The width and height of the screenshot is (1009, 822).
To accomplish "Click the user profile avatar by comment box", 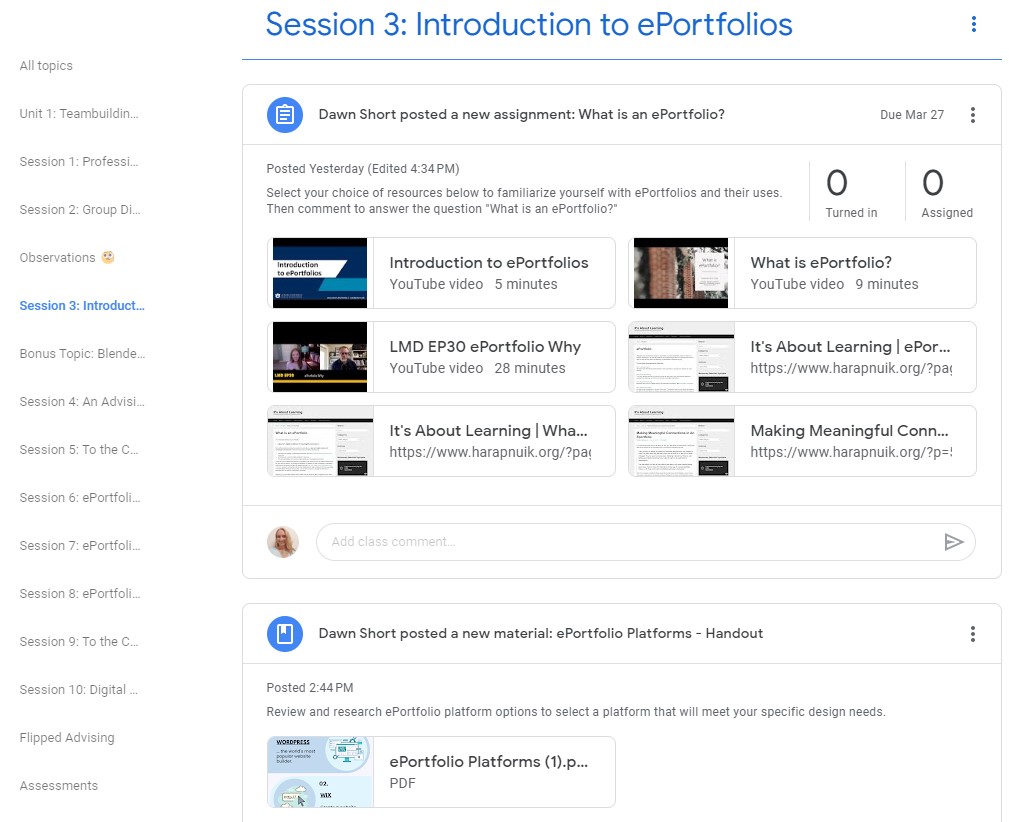I will pyautogui.click(x=283, y=542).
